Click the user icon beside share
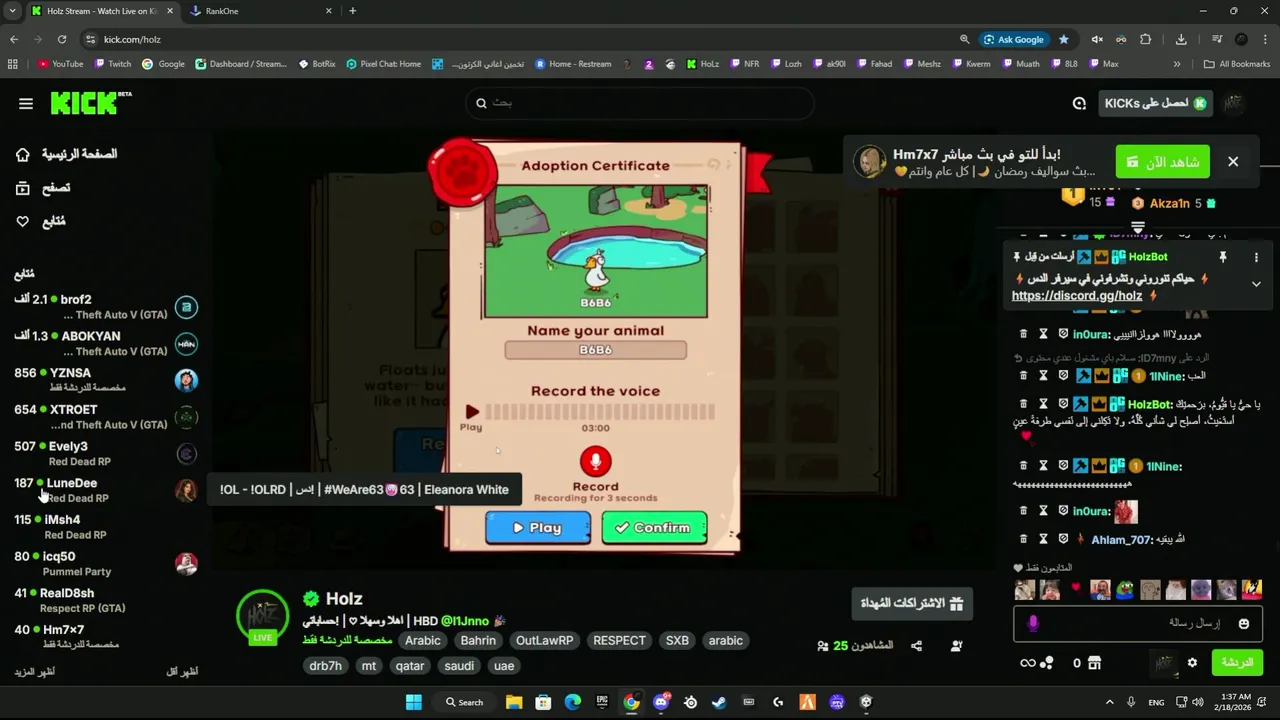 coord(956,646)
